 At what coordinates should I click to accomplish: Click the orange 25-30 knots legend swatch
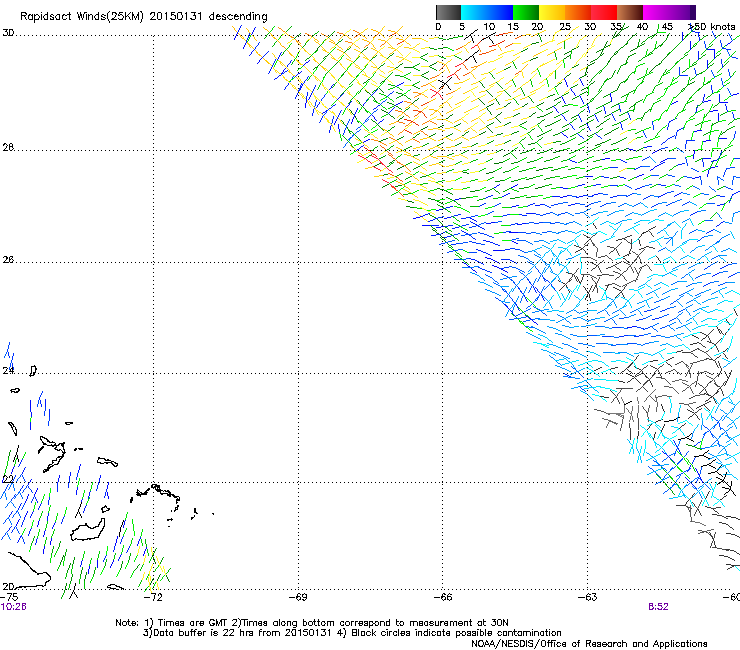coord(578,12)
